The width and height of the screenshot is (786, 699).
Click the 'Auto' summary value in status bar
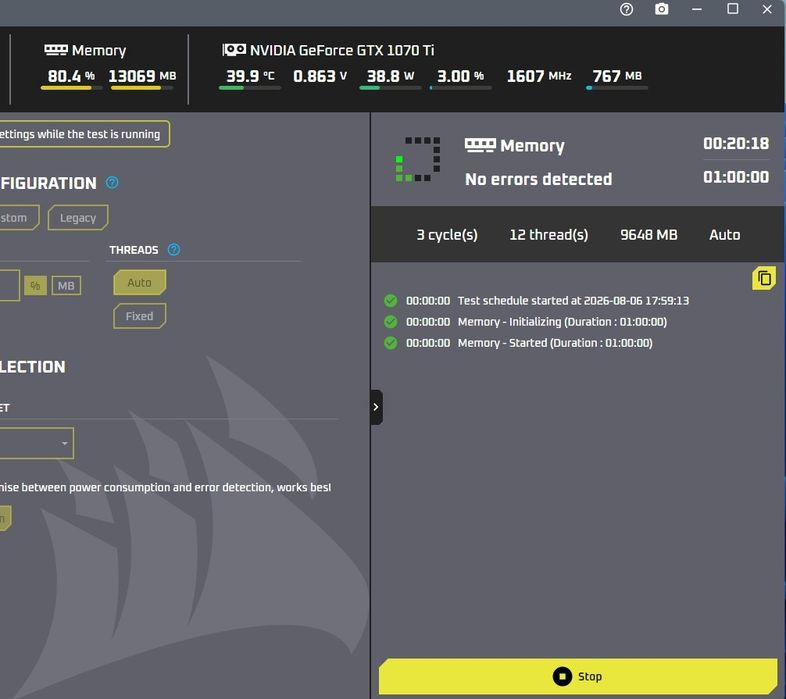pos(724,235)
